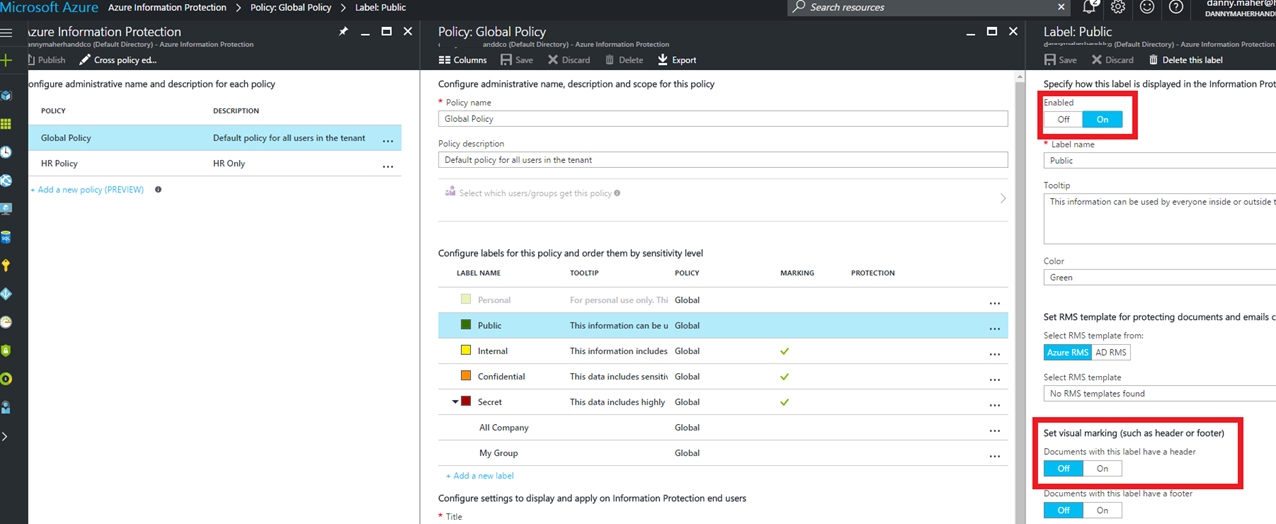Open the ellipsis menu for HR Policy row
1276x524 pixels.
pos(388,166)
